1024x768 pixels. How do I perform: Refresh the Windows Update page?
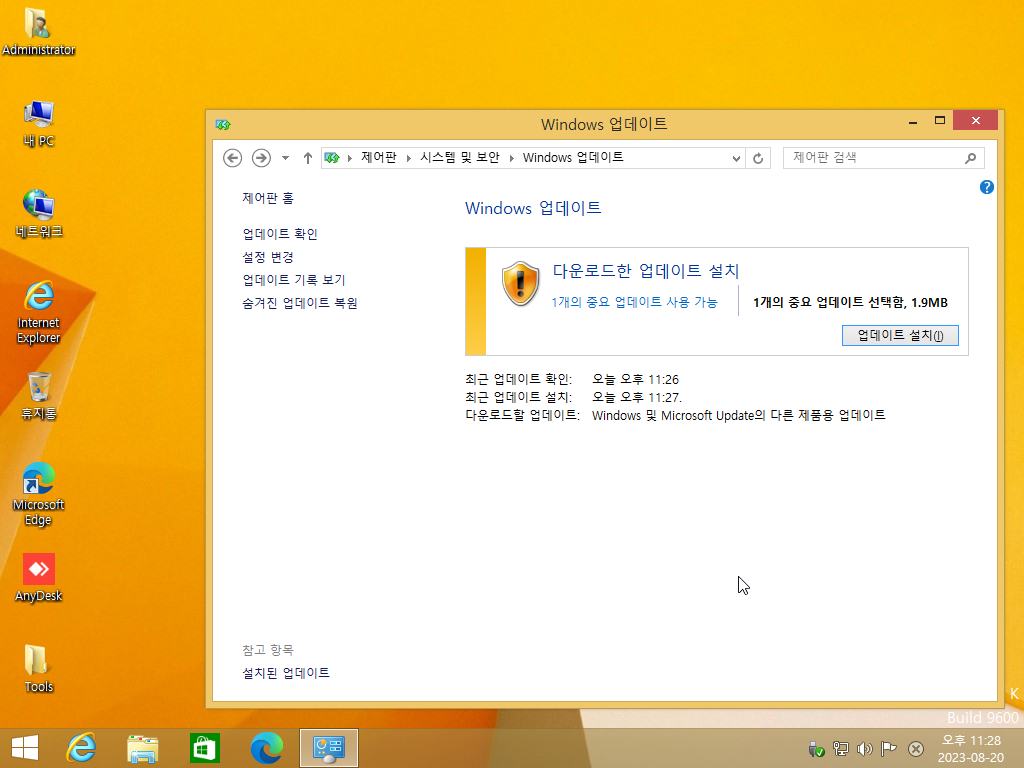point(758,158)
